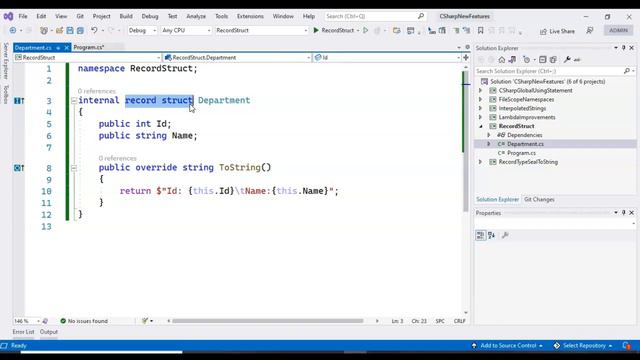The width and height of the screenshot is (640, 360).
Task: Click Collapse All icon in Solution Explorer
Action: click(542, 60)
